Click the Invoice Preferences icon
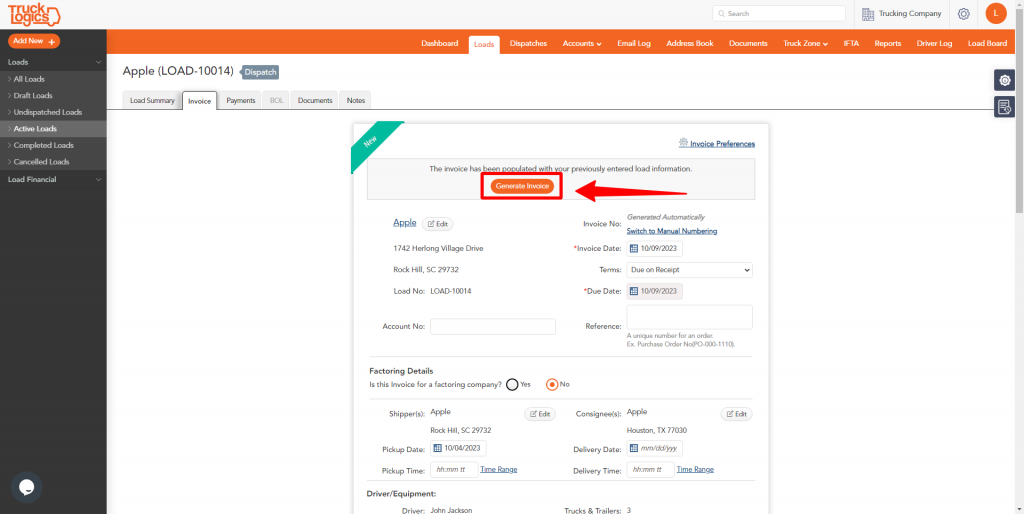1024x514 pixels. pos(683,143)
